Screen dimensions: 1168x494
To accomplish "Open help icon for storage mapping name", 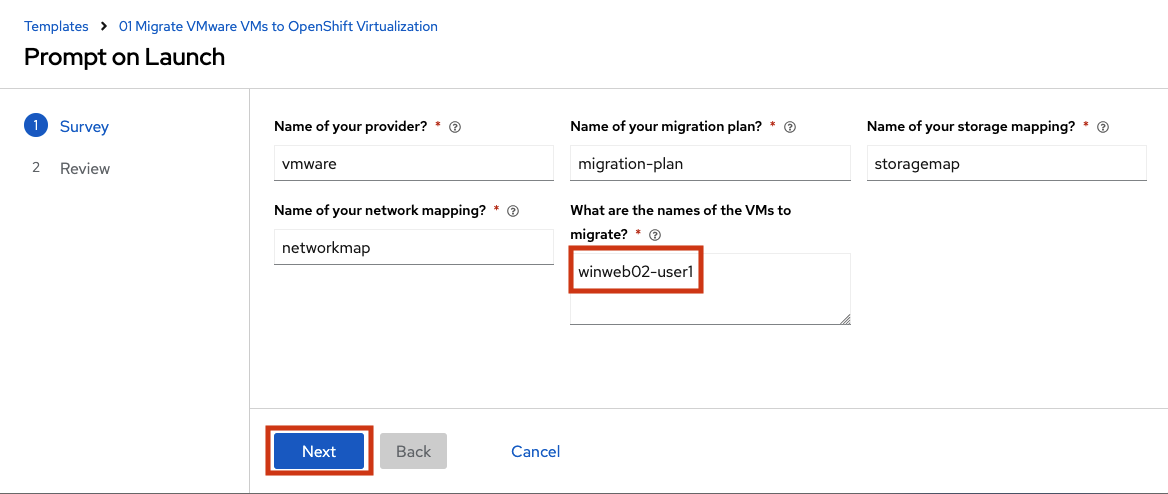I will [1104, 127].
